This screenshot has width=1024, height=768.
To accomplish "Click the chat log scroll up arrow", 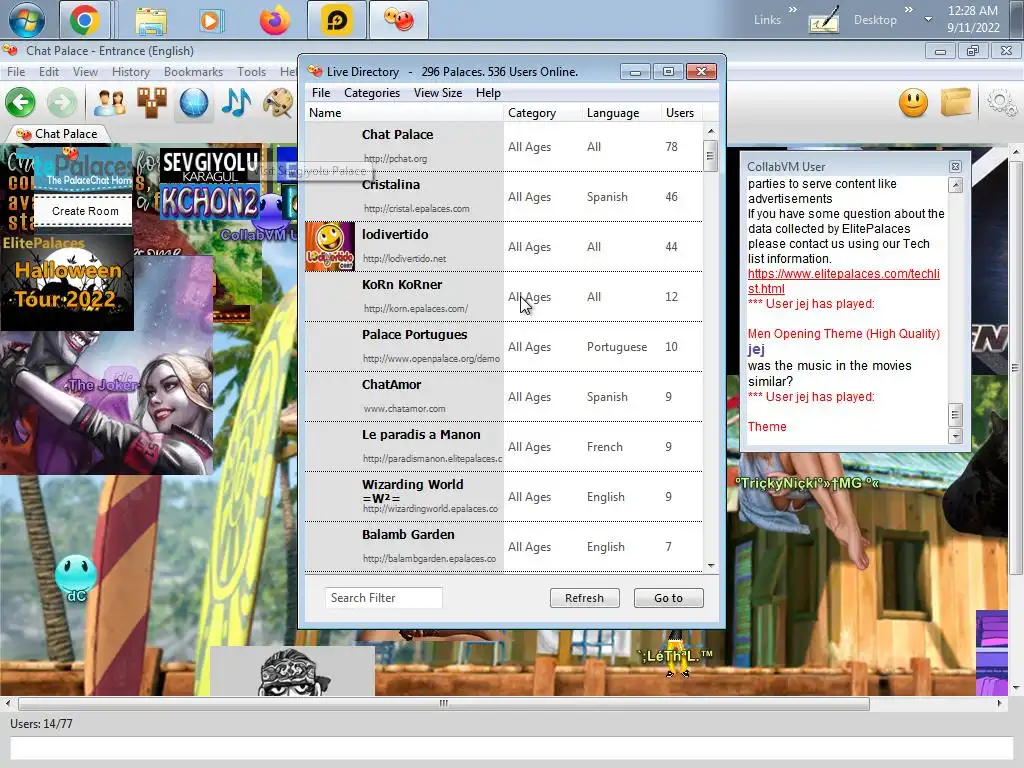I will pyautogui.click(x=955, y=185).
